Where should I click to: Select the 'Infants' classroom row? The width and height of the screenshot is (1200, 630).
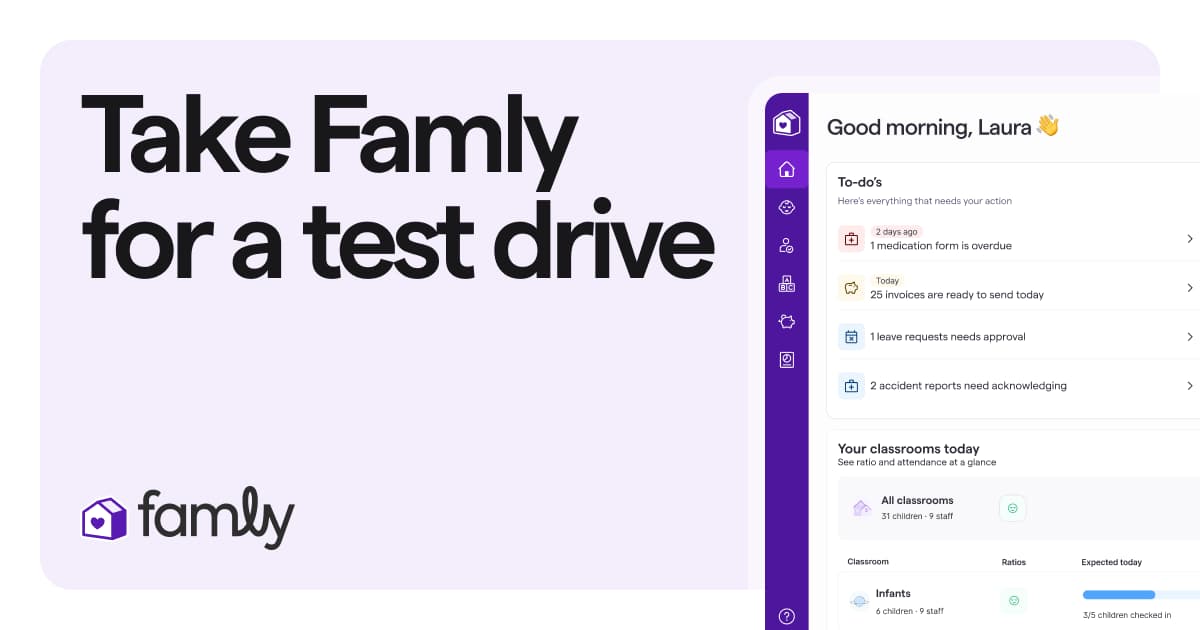[x=1019, y=601]
